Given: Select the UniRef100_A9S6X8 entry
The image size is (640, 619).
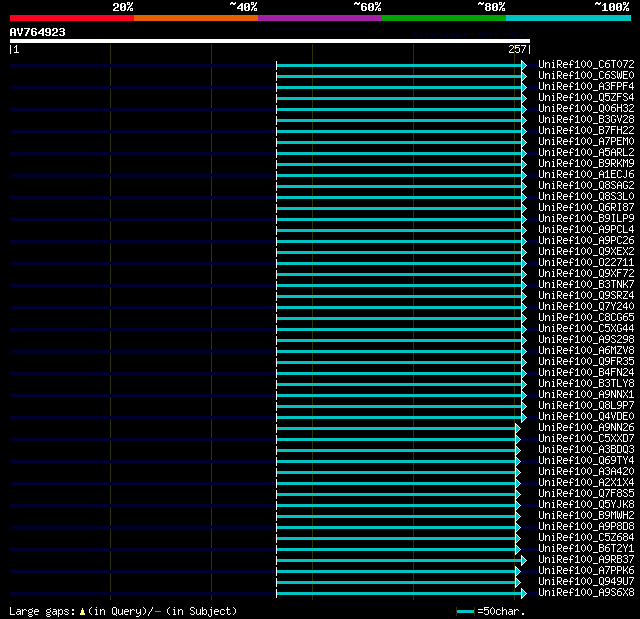Looking at the screenshot, I should click(586, 593).
